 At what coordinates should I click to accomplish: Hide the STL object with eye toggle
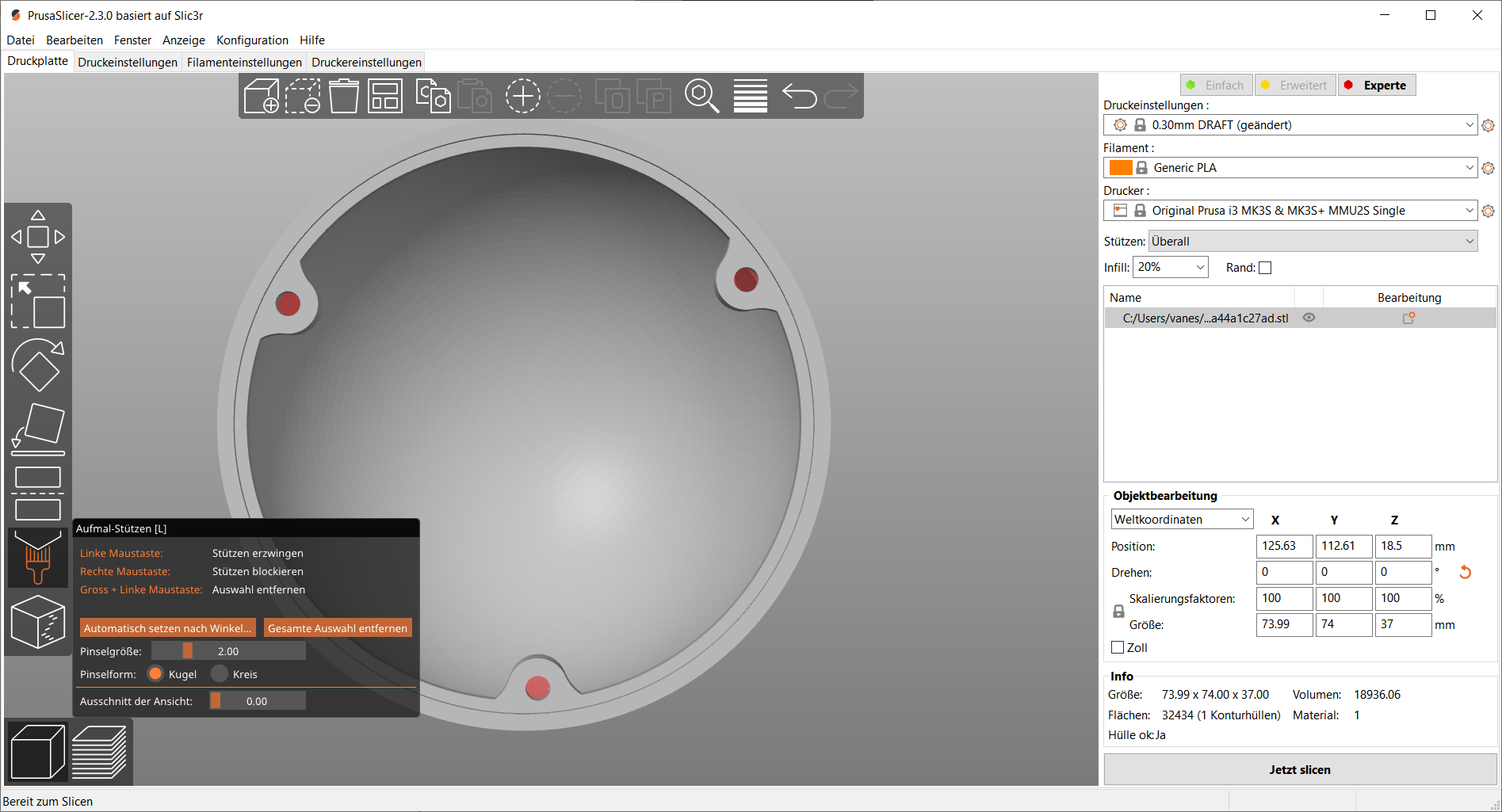tap(1308, 318)
